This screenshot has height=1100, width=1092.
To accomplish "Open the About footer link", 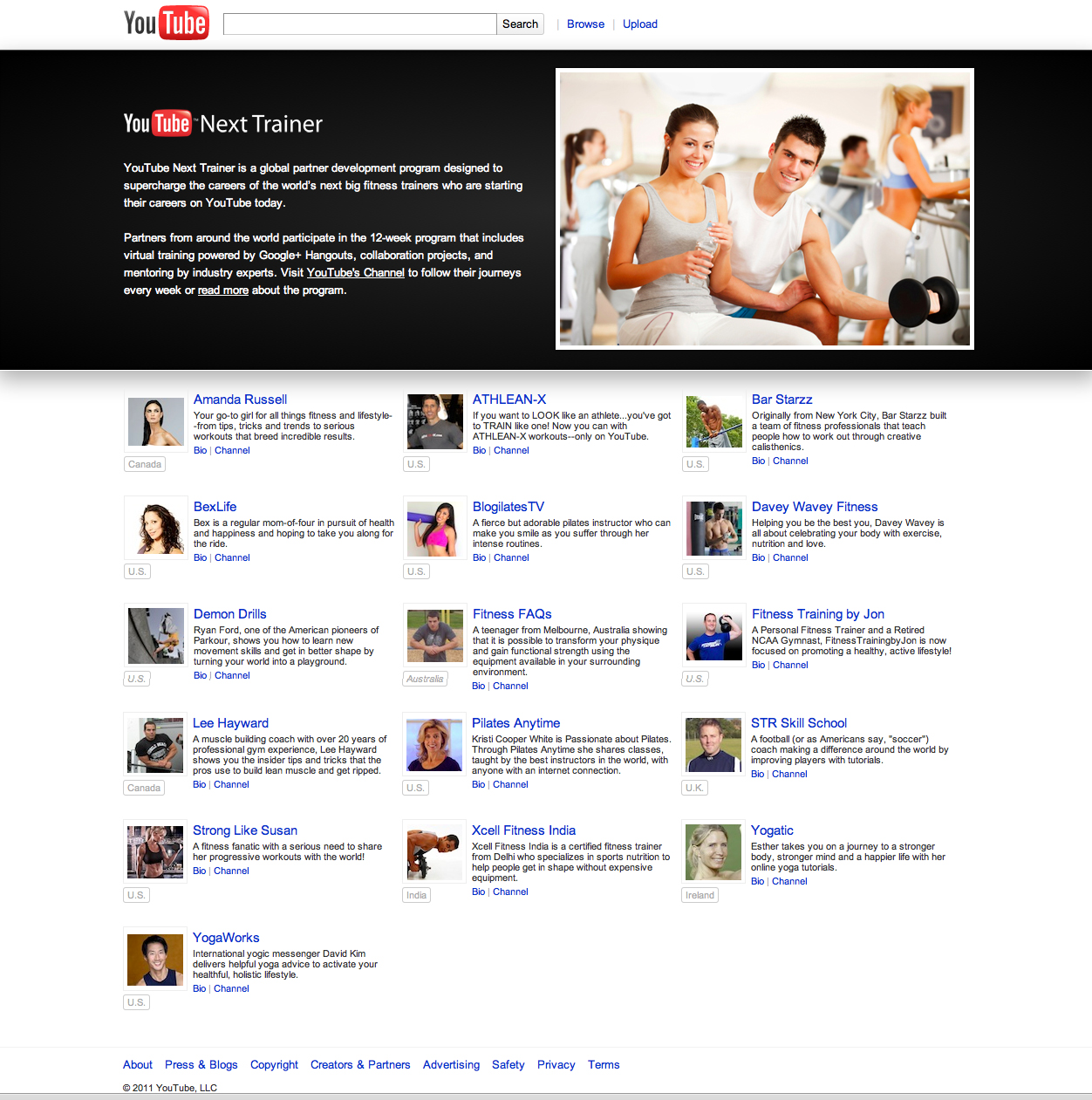I will coord(138,1064).
